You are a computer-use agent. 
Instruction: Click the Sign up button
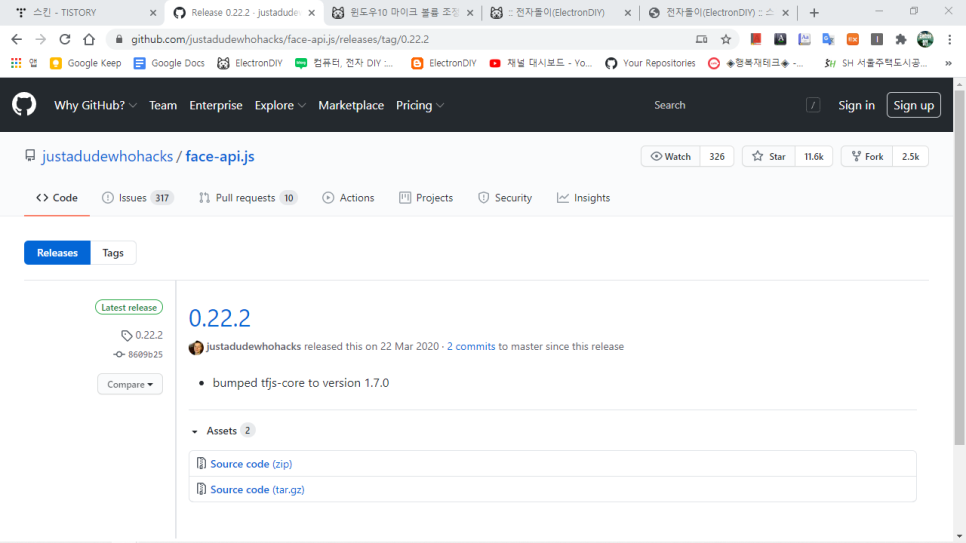coord(914,105)
